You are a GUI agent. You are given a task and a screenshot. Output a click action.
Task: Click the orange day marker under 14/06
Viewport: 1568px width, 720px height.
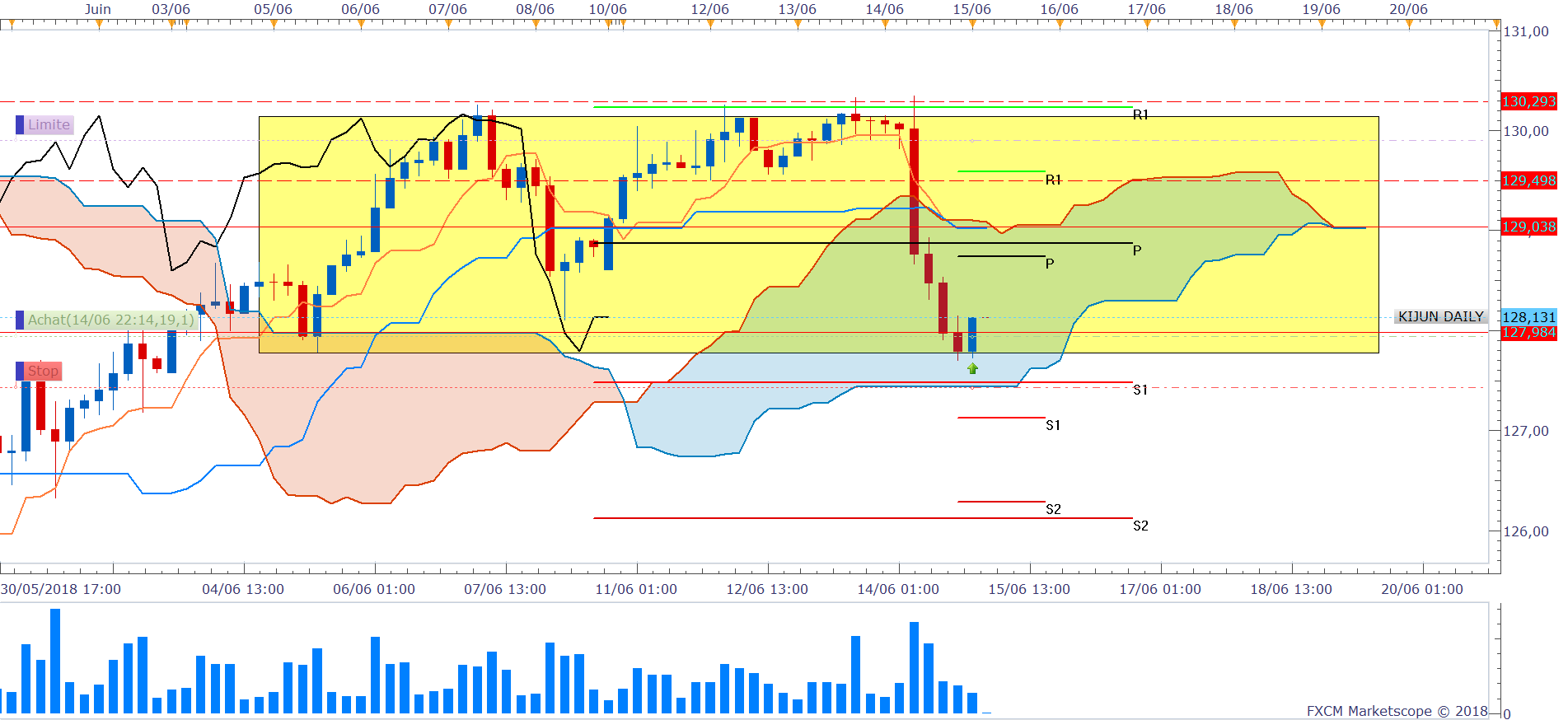pos(885,24)
